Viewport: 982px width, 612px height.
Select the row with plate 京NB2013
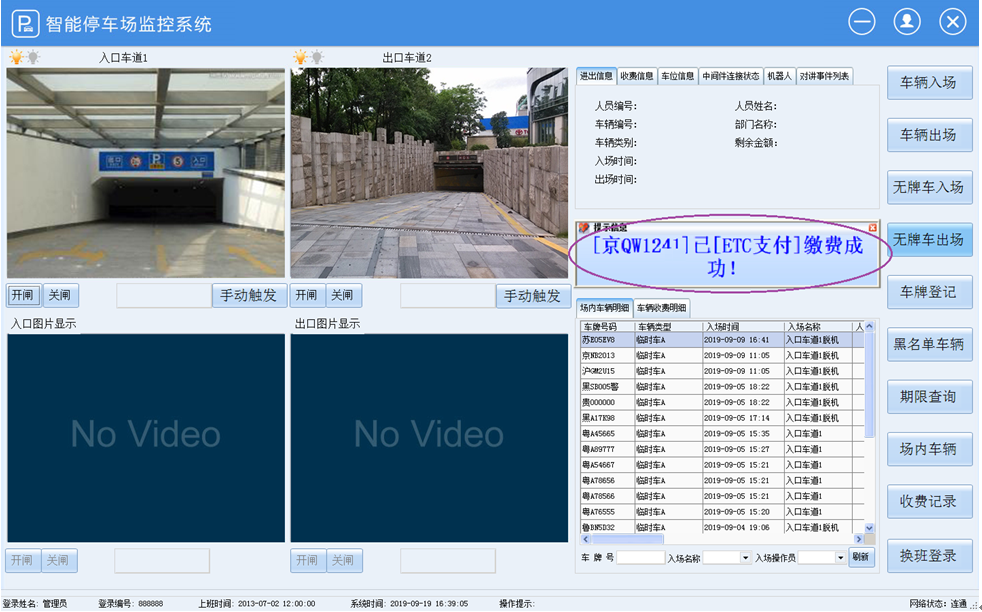tap(722, 356)
